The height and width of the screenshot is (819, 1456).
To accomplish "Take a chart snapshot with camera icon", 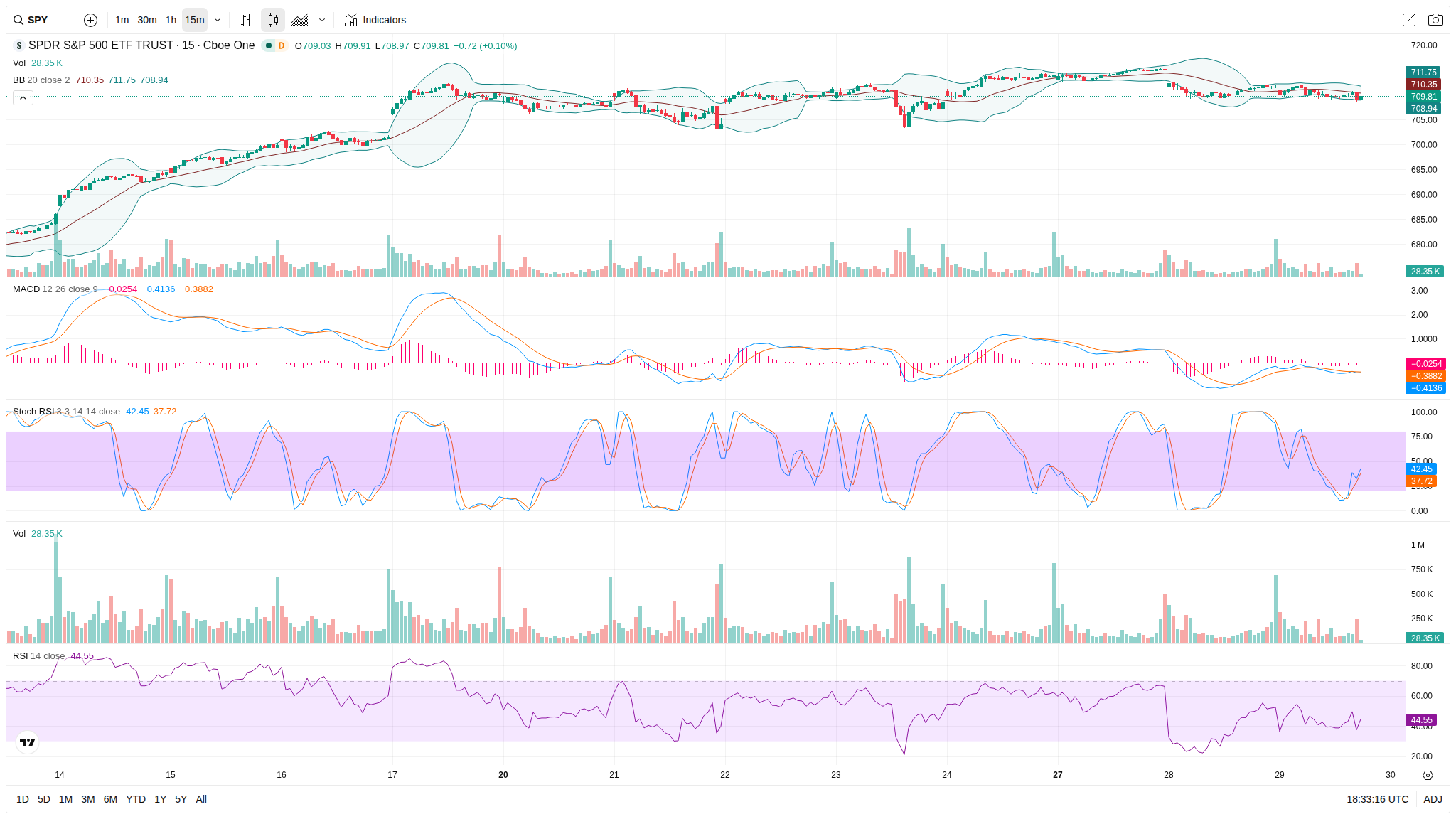I will pyautogui.click(x=1435, y=20).
